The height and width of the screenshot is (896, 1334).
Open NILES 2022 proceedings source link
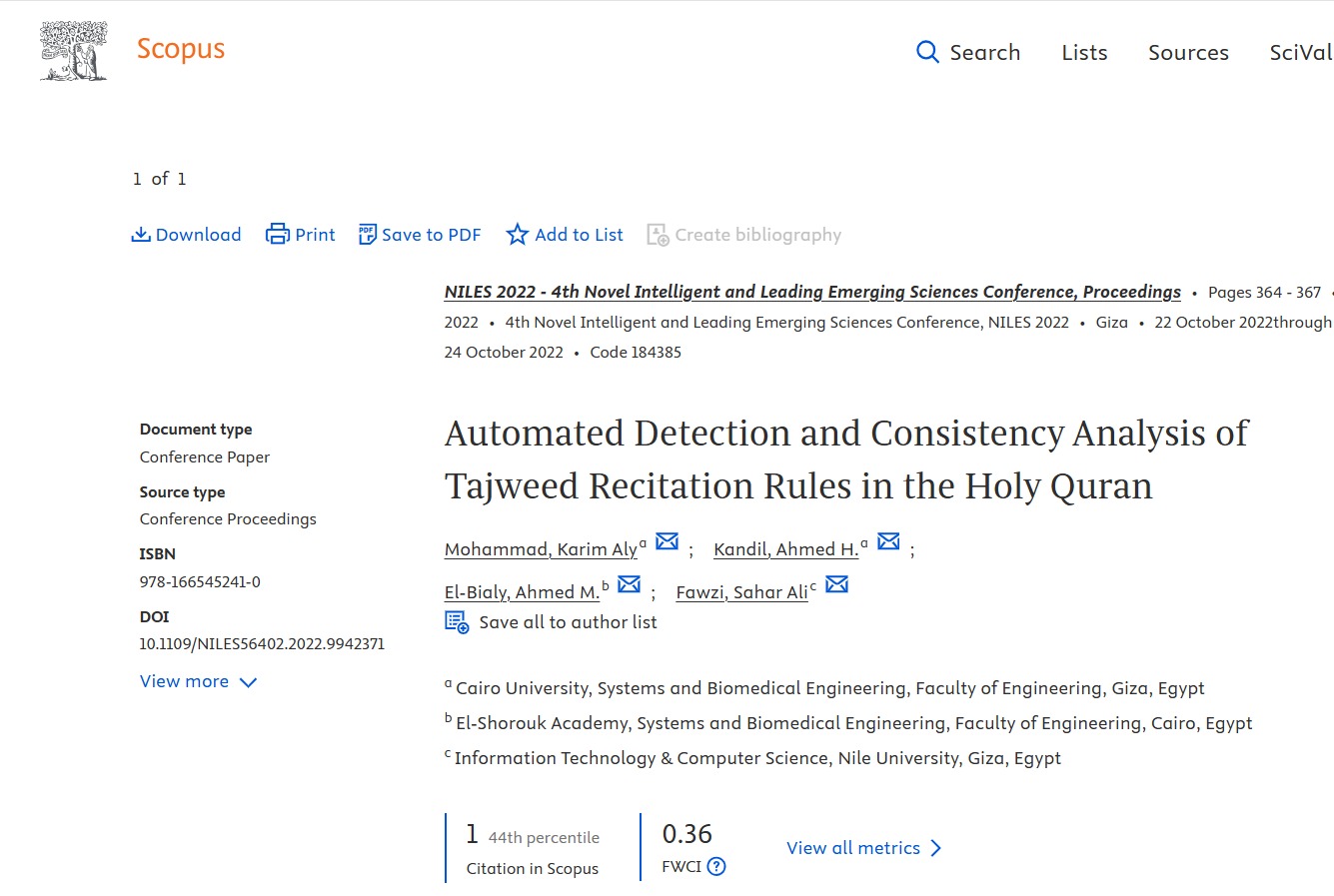coord(812,292)
